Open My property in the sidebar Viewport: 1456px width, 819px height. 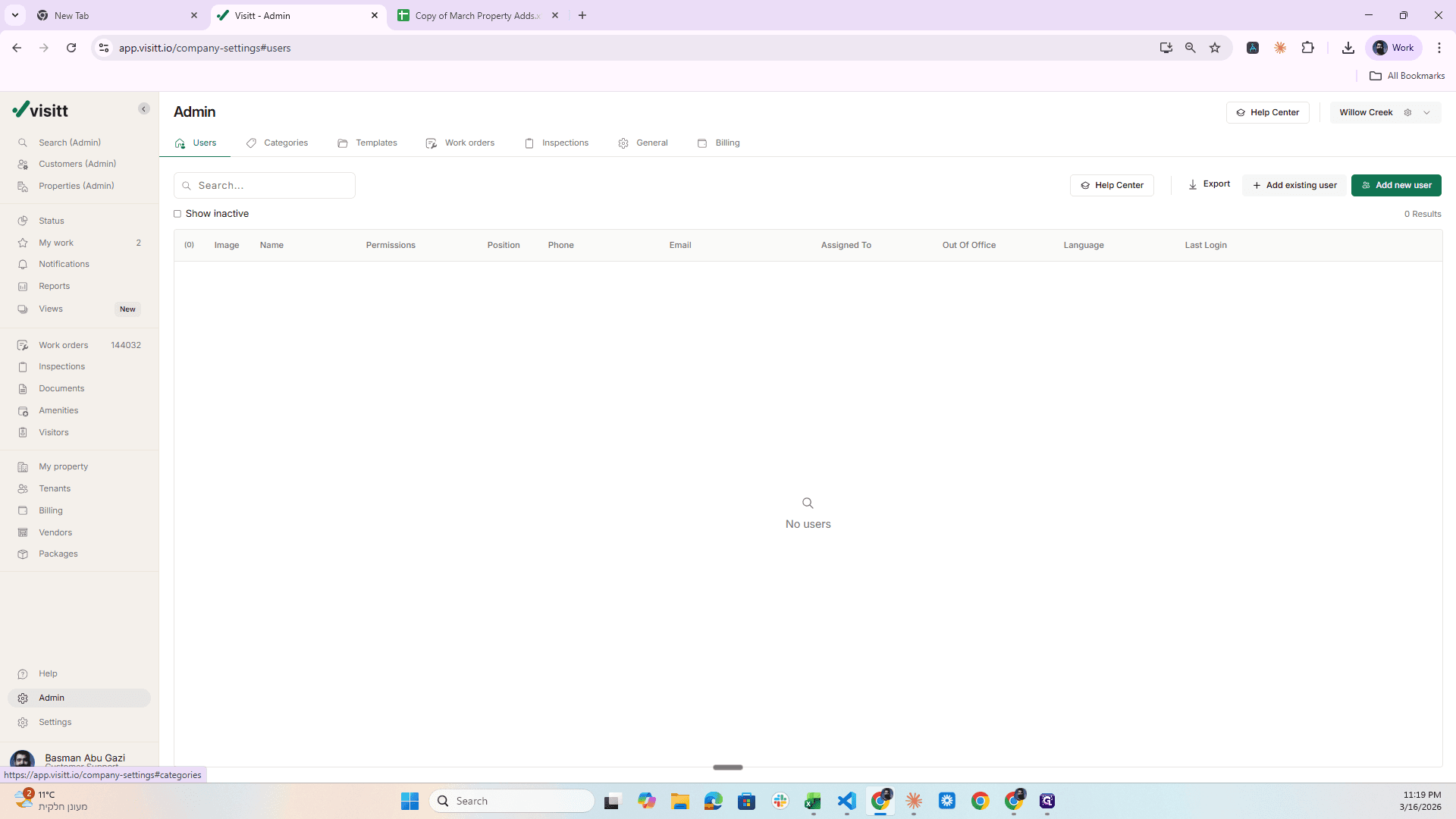[64, 466]
